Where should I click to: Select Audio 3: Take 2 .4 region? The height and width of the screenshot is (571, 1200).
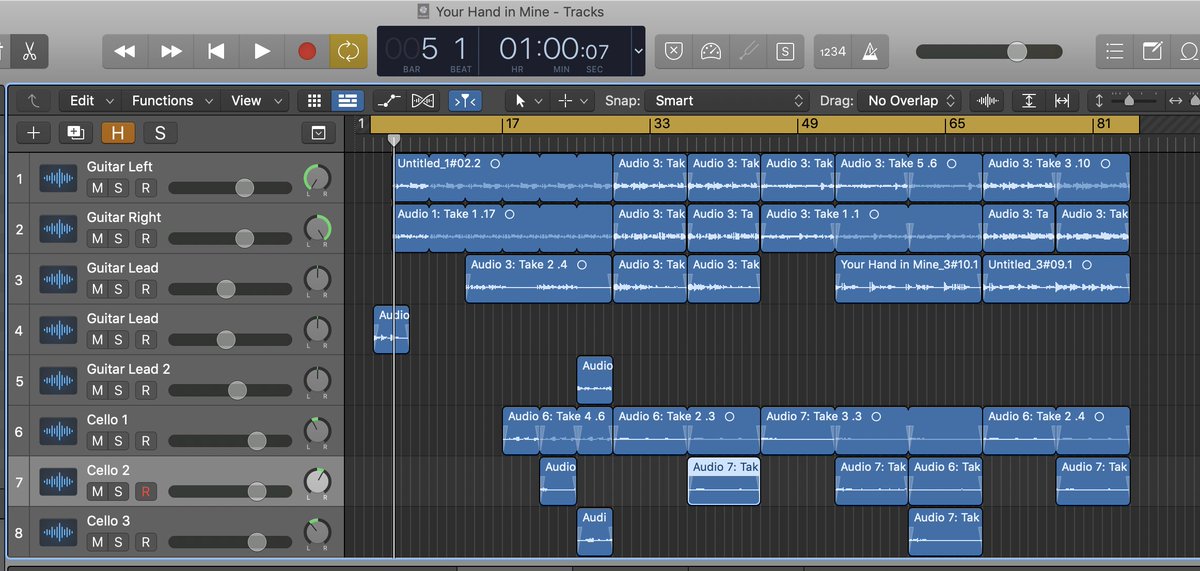[x=539, y=279]
